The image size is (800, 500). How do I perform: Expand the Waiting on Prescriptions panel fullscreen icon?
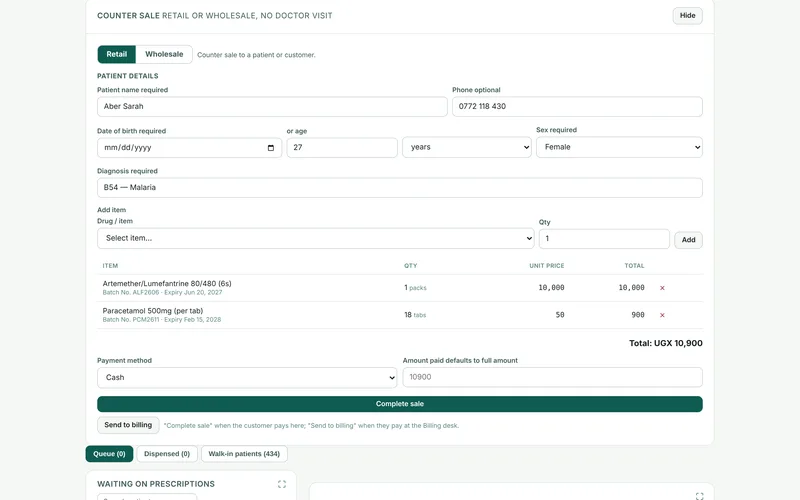click(x=282, y=484)
